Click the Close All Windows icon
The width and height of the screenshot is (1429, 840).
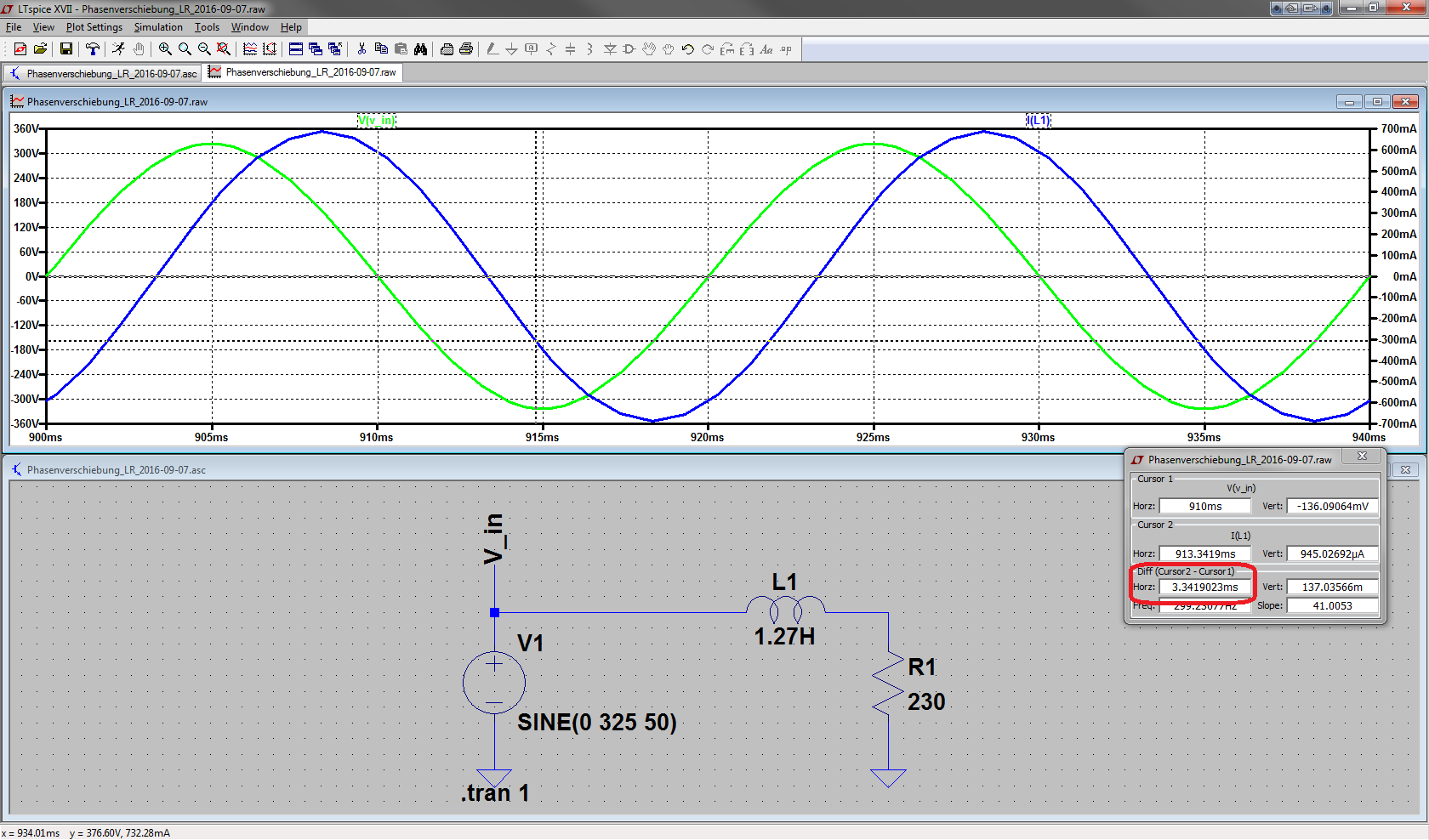[335, 49]
